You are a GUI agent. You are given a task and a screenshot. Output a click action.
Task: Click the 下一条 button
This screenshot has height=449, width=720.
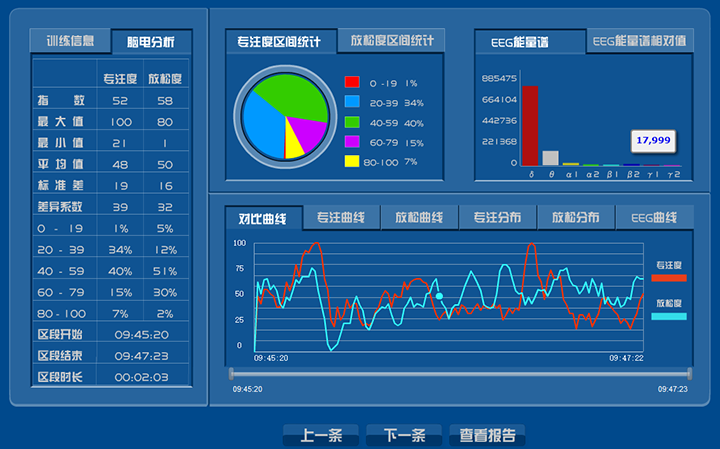coord(404,435)
